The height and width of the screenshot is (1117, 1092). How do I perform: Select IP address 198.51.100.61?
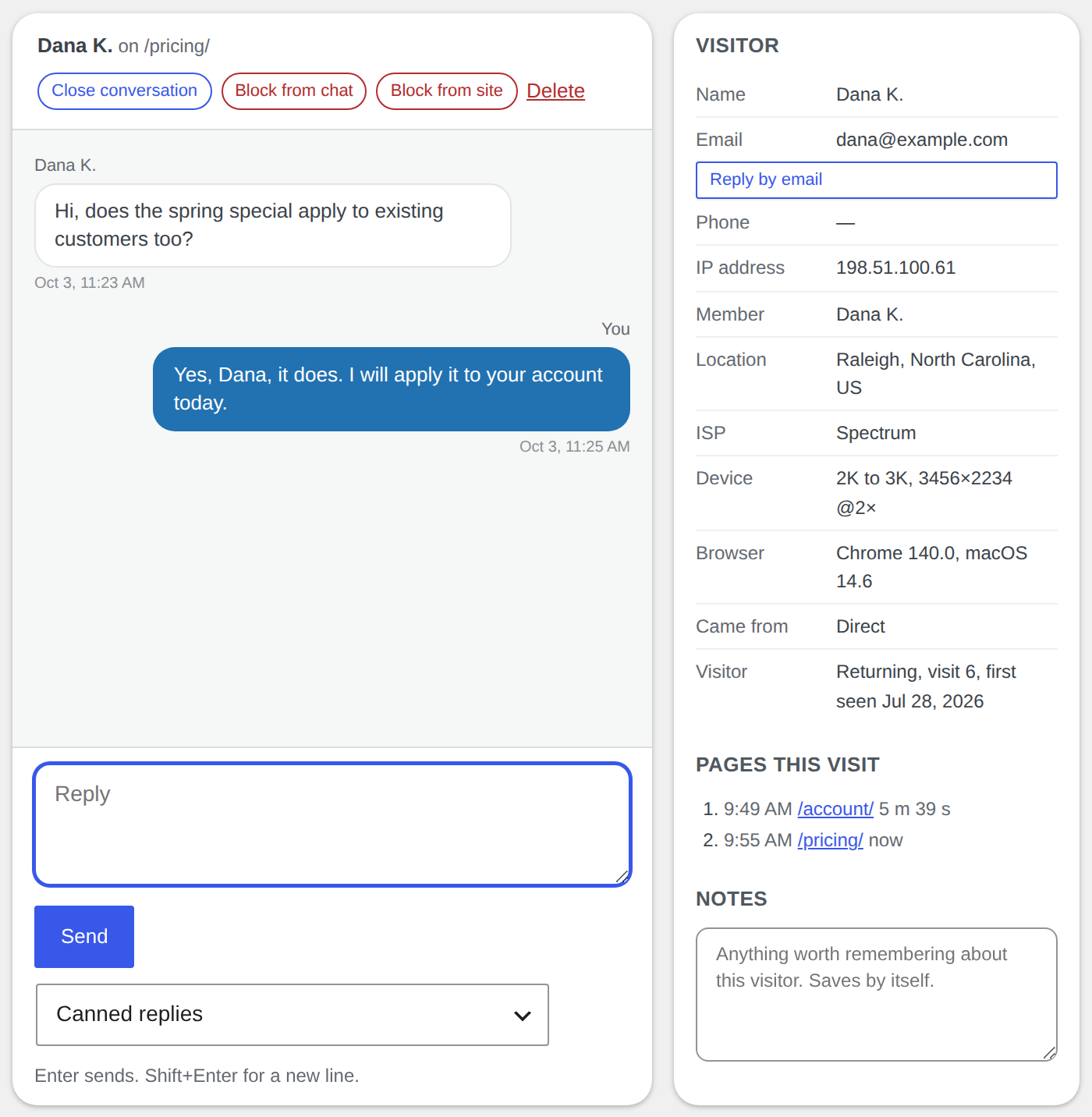(x=895, y=268)
